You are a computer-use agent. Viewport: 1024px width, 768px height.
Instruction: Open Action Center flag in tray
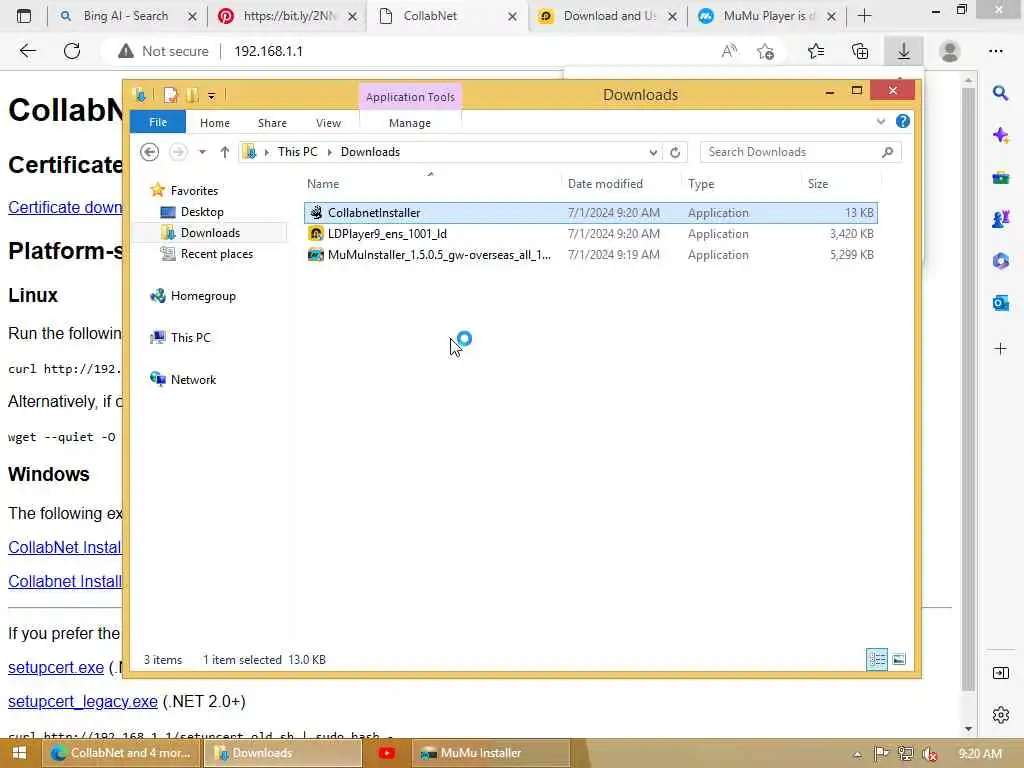pos(881,754)
